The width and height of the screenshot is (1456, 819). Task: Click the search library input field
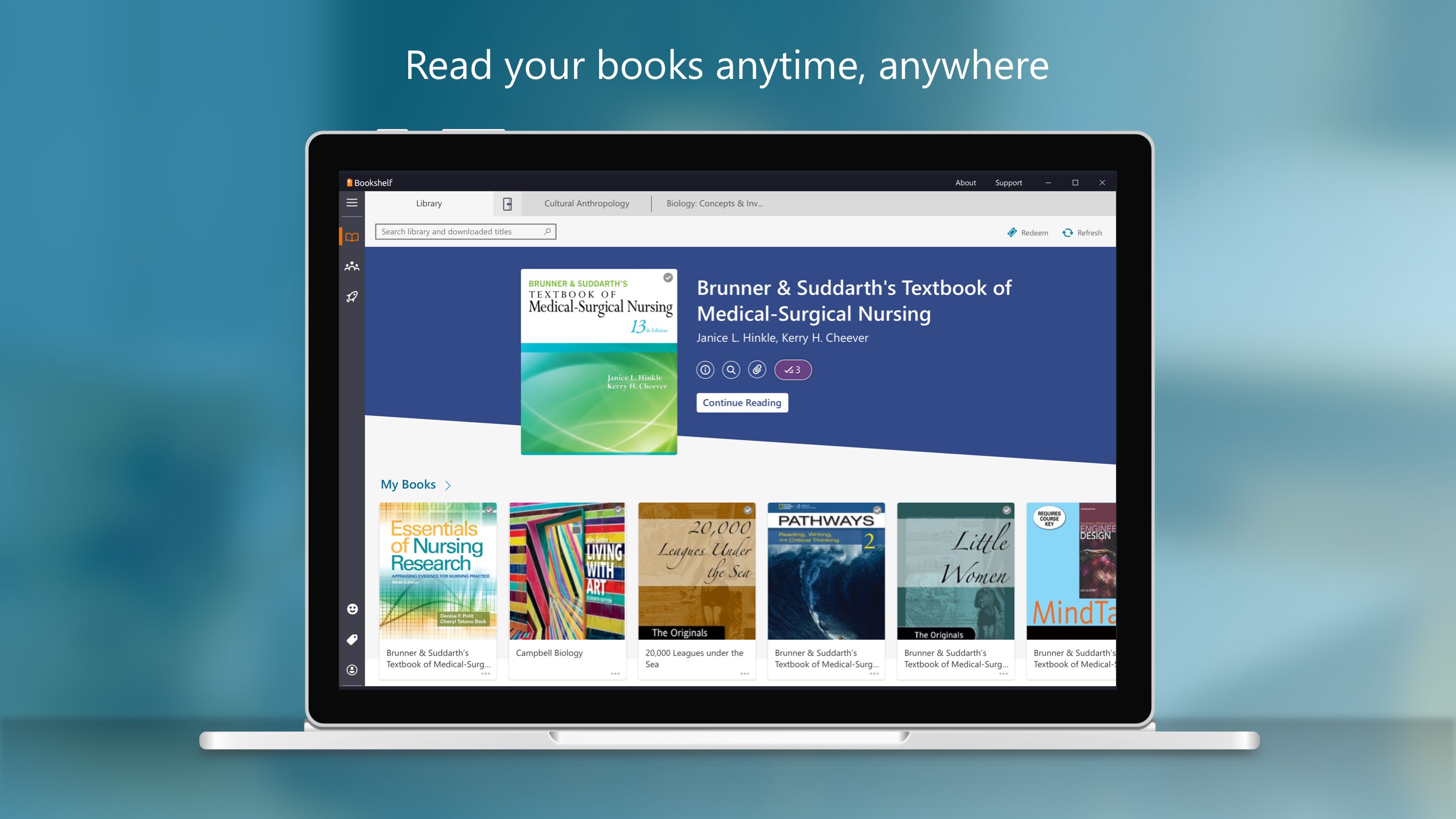(x=464, y=232)
